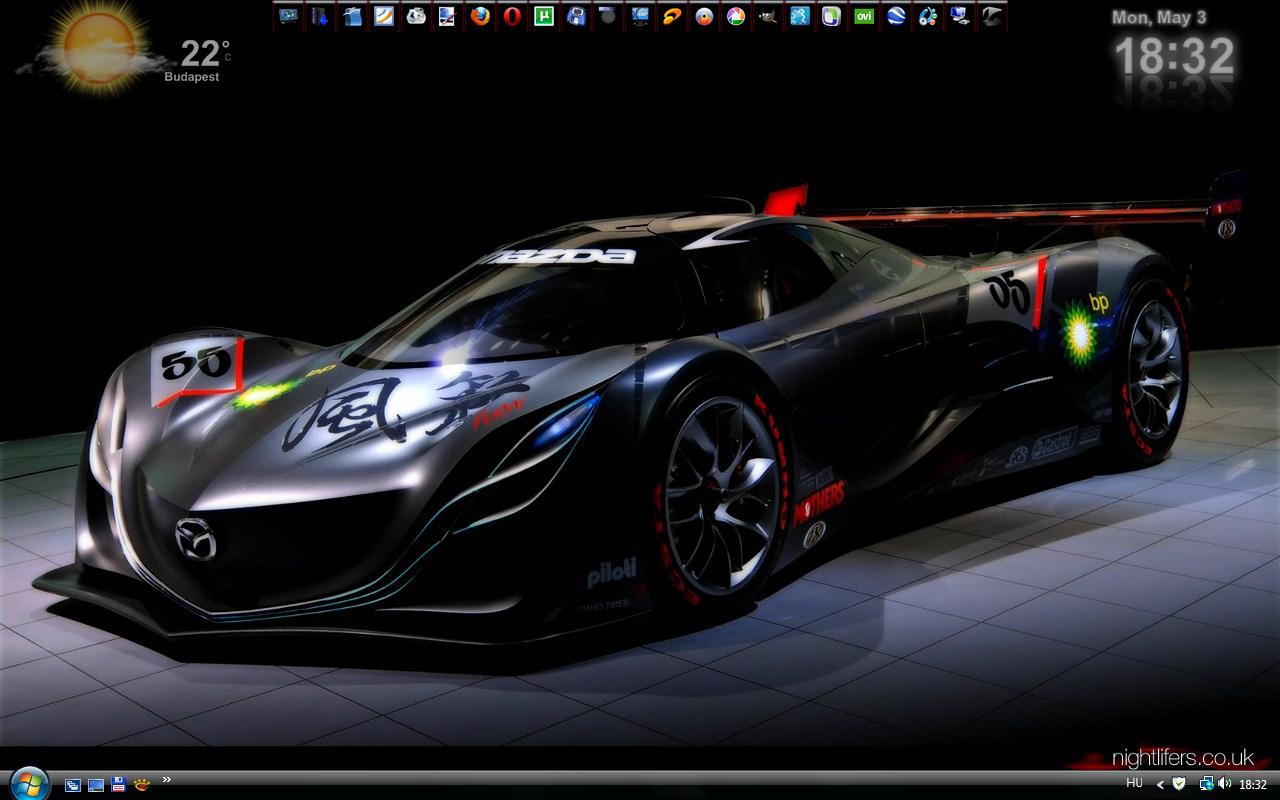Open the Ovi green dock icon
This screenshot has width=1280, height=800.
(x=864, y=16)
